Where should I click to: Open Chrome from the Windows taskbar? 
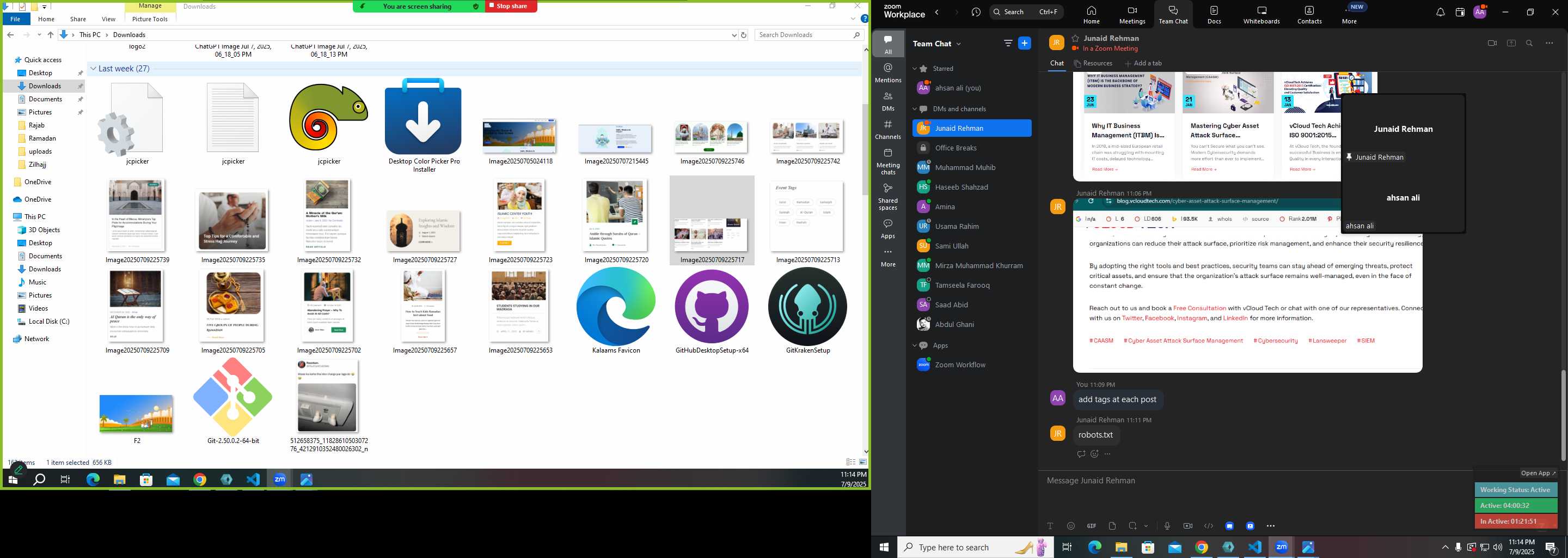(1201, 547)
